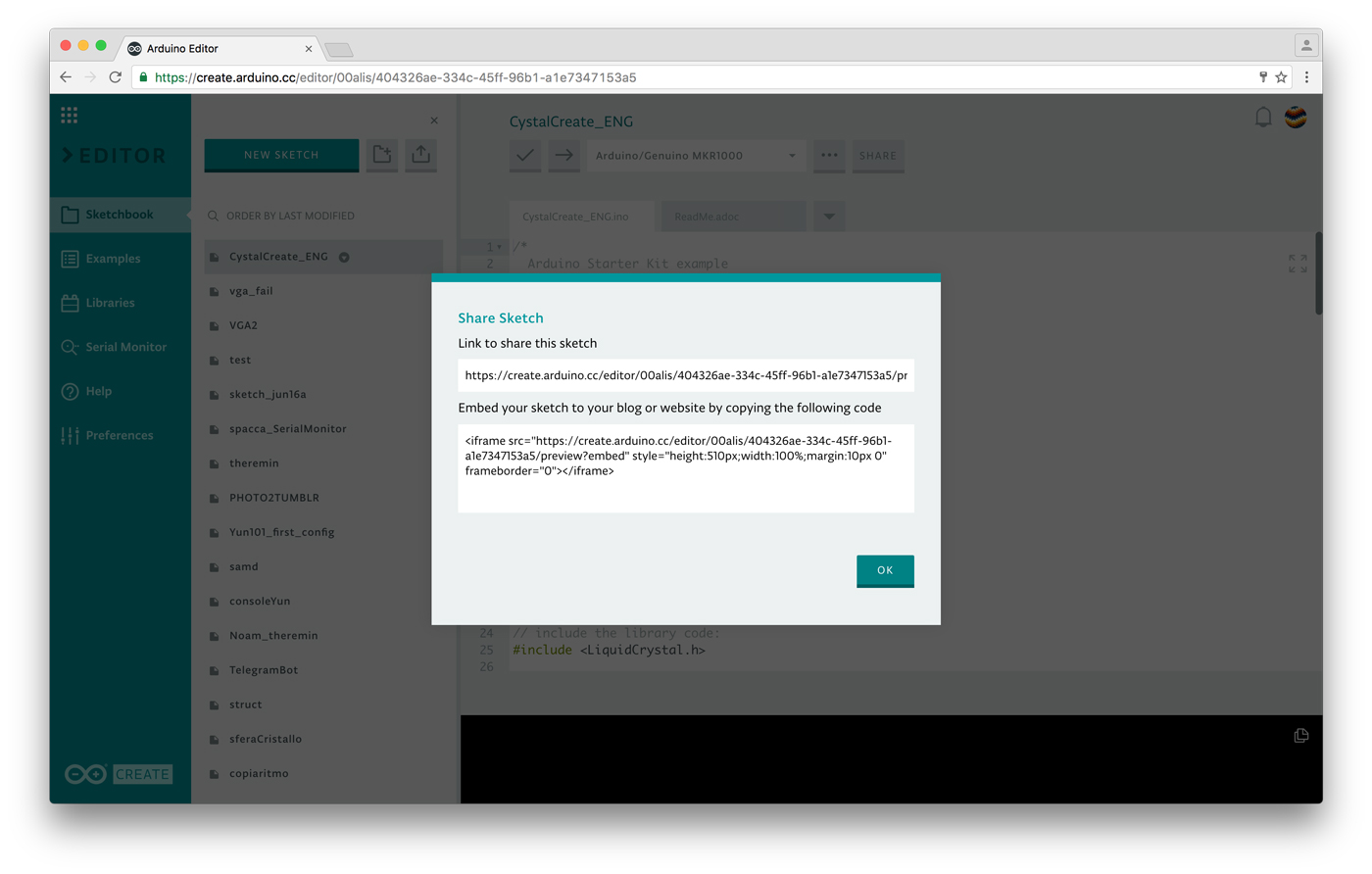Click the Libraries calendar icon

[70, 303]
